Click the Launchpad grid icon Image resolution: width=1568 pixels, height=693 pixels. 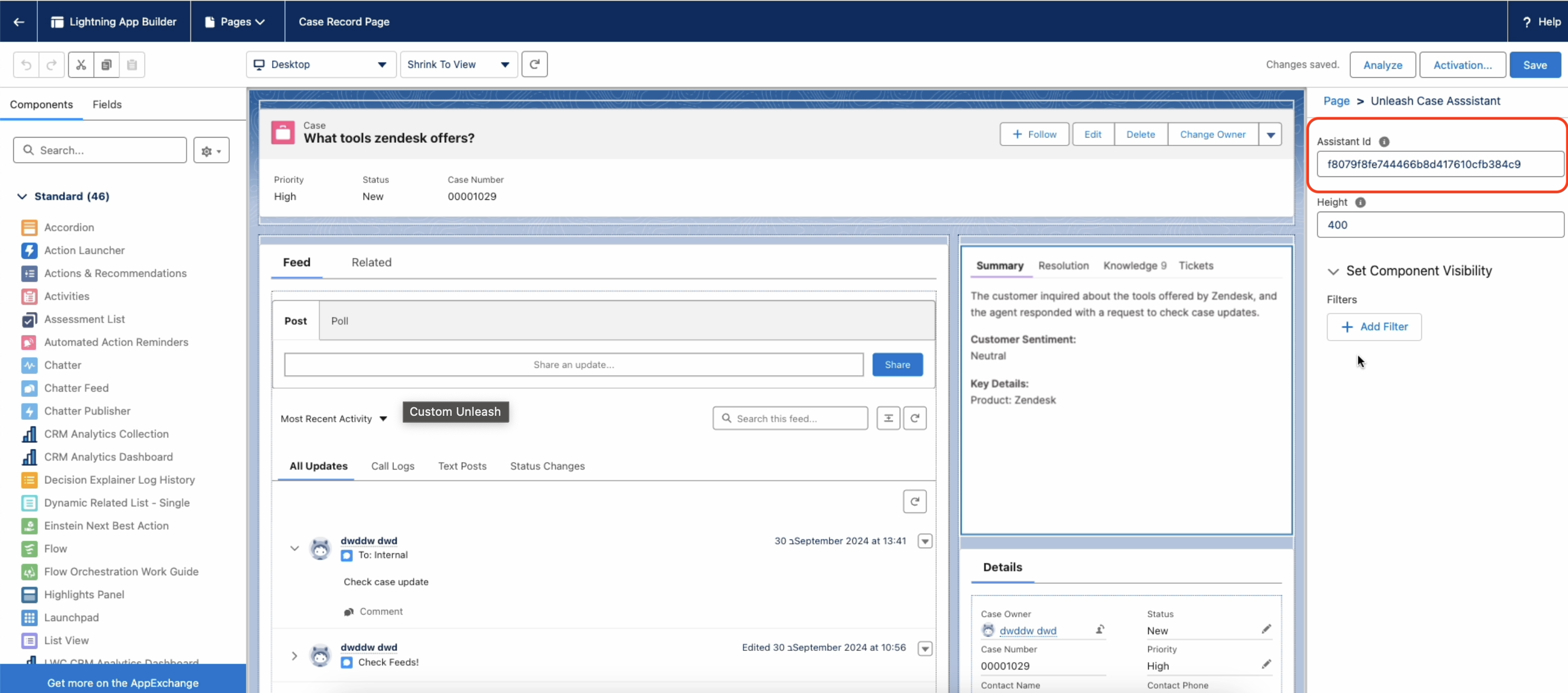click(x=29, y=617)
